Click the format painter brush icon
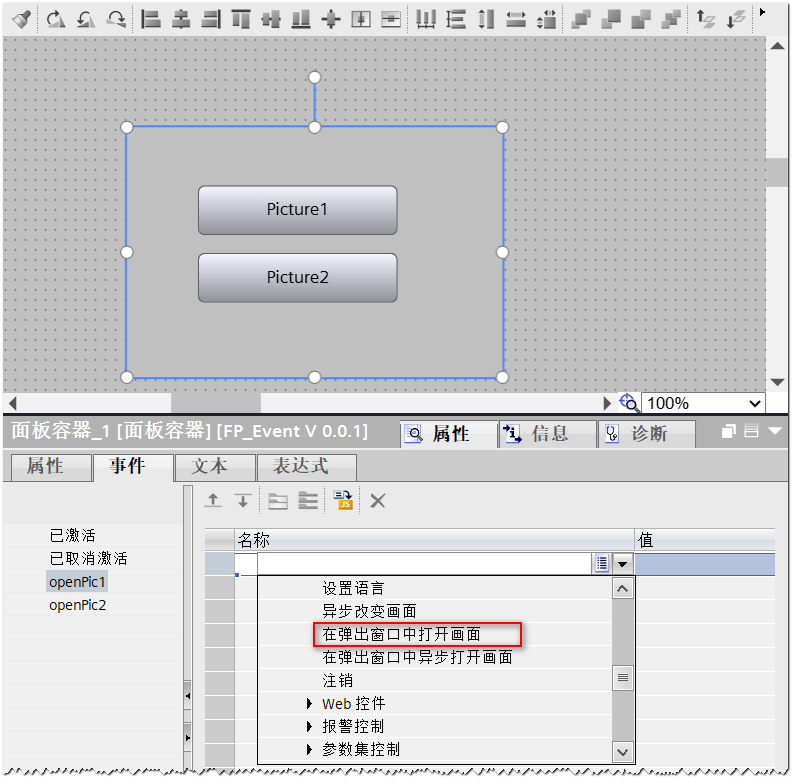Screen dimensions: 792x784 coord(21,18)
